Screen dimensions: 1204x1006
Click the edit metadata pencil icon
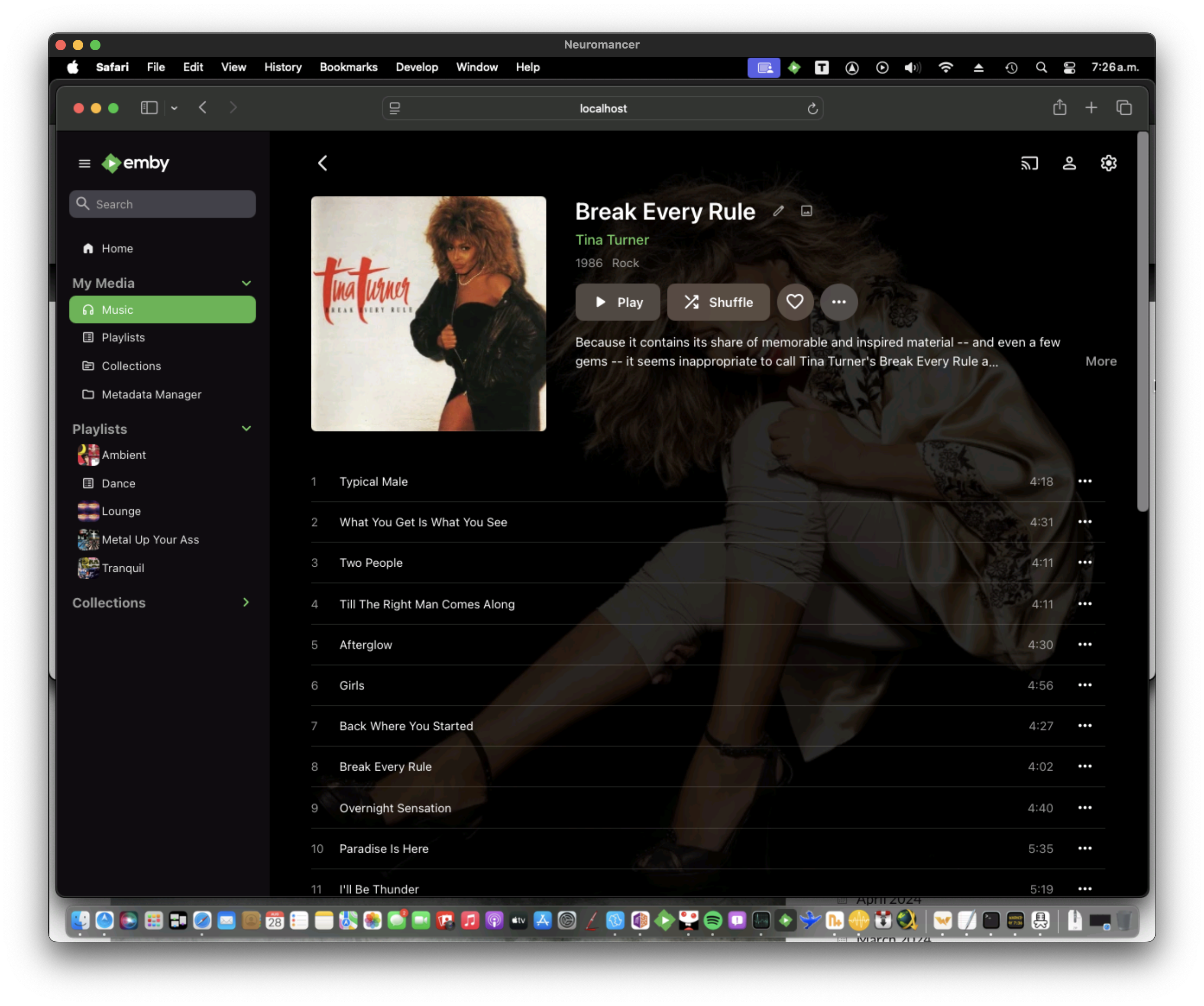(x=778, y=211)
